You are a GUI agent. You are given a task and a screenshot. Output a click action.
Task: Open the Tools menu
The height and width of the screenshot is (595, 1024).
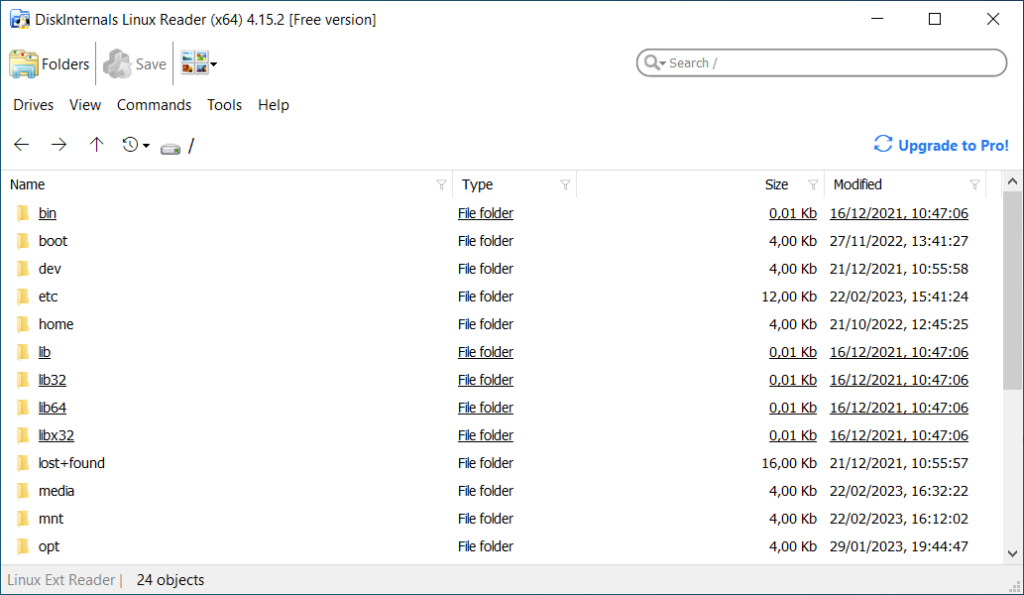(225, 105)
